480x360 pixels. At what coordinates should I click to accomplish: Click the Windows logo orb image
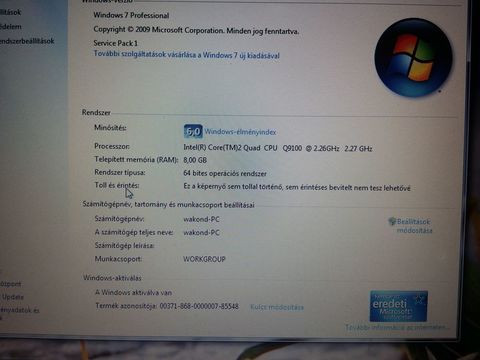413,57
